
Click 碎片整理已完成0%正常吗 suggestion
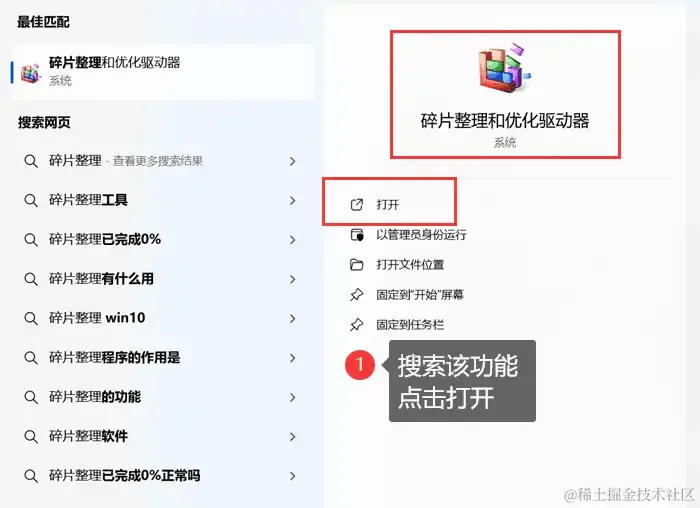coord(163,475)
